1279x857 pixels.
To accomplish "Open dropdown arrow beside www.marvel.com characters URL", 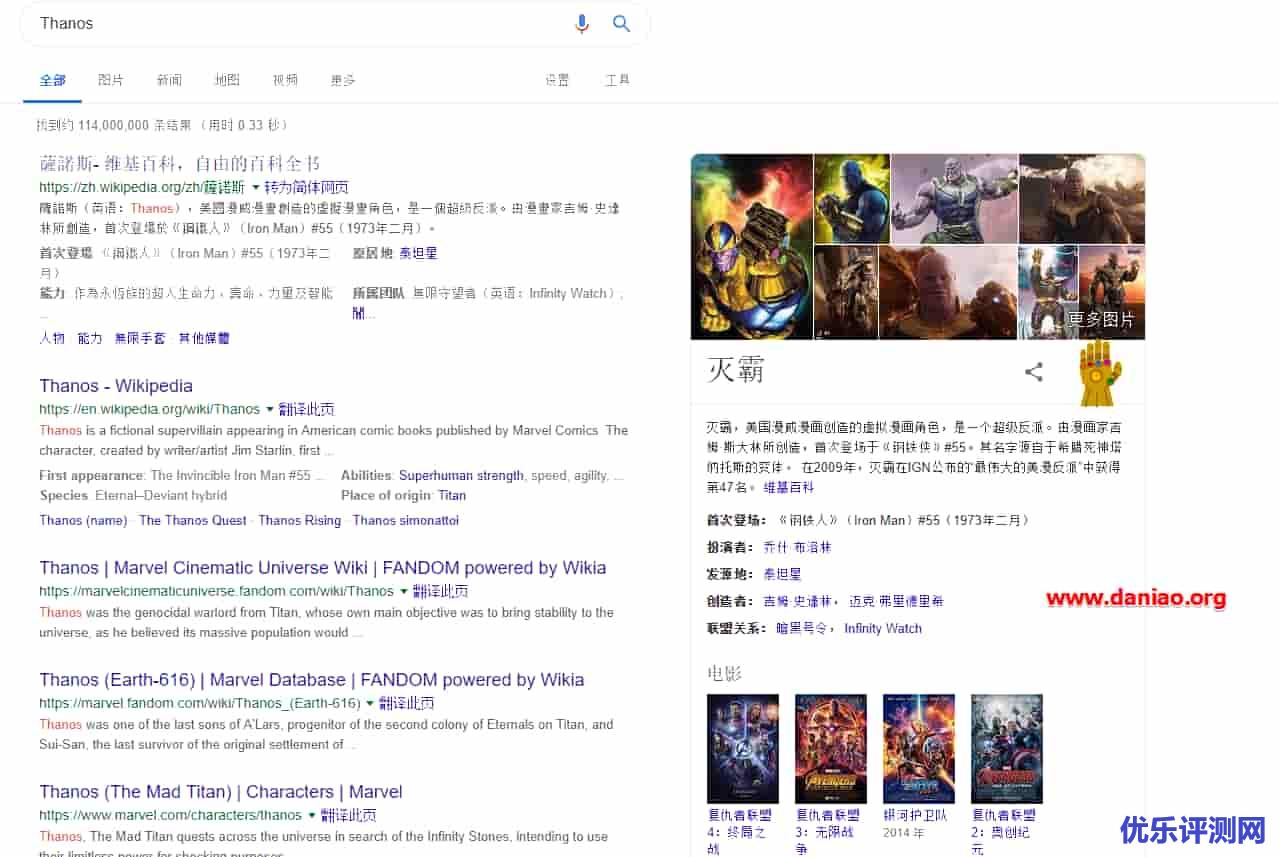I will click(312, 815).
